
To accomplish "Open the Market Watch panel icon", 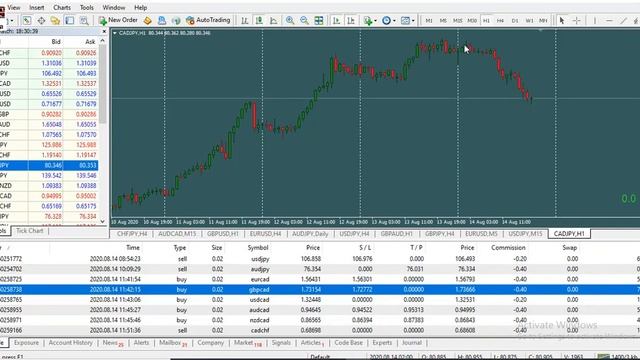I will [x=27, y=20].
